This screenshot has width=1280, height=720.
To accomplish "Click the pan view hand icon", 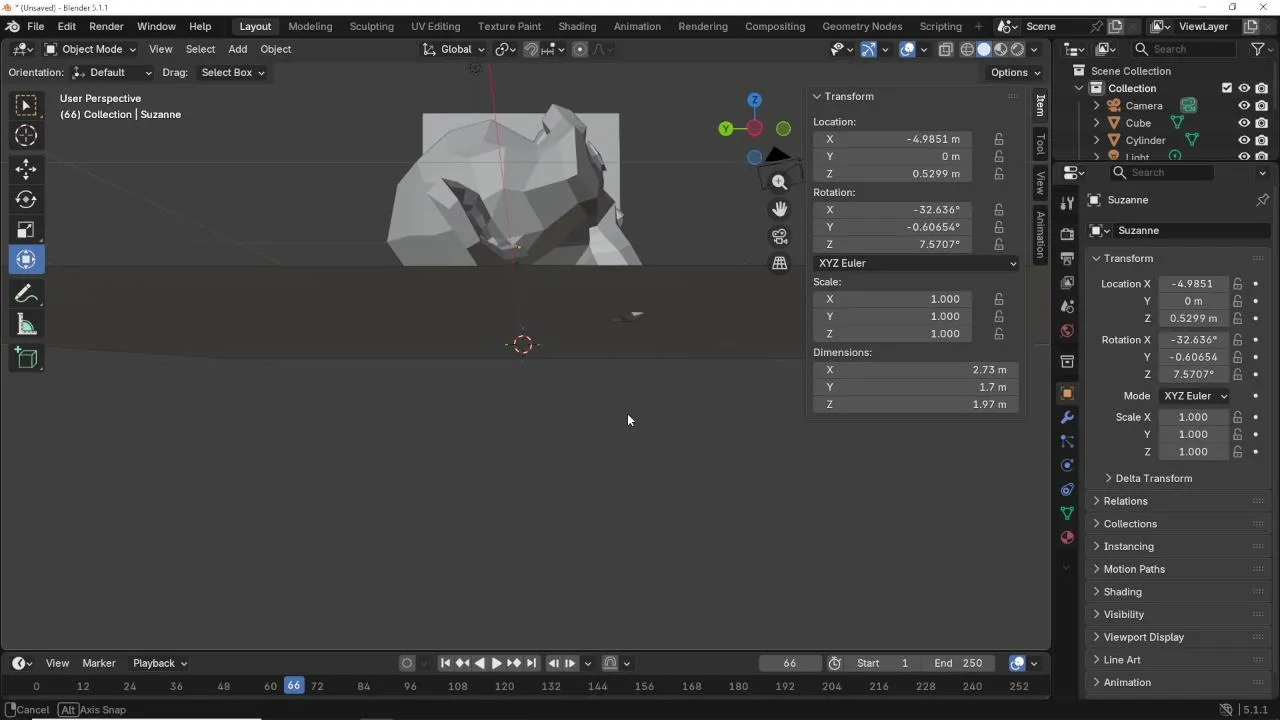I will click(780, 209).
